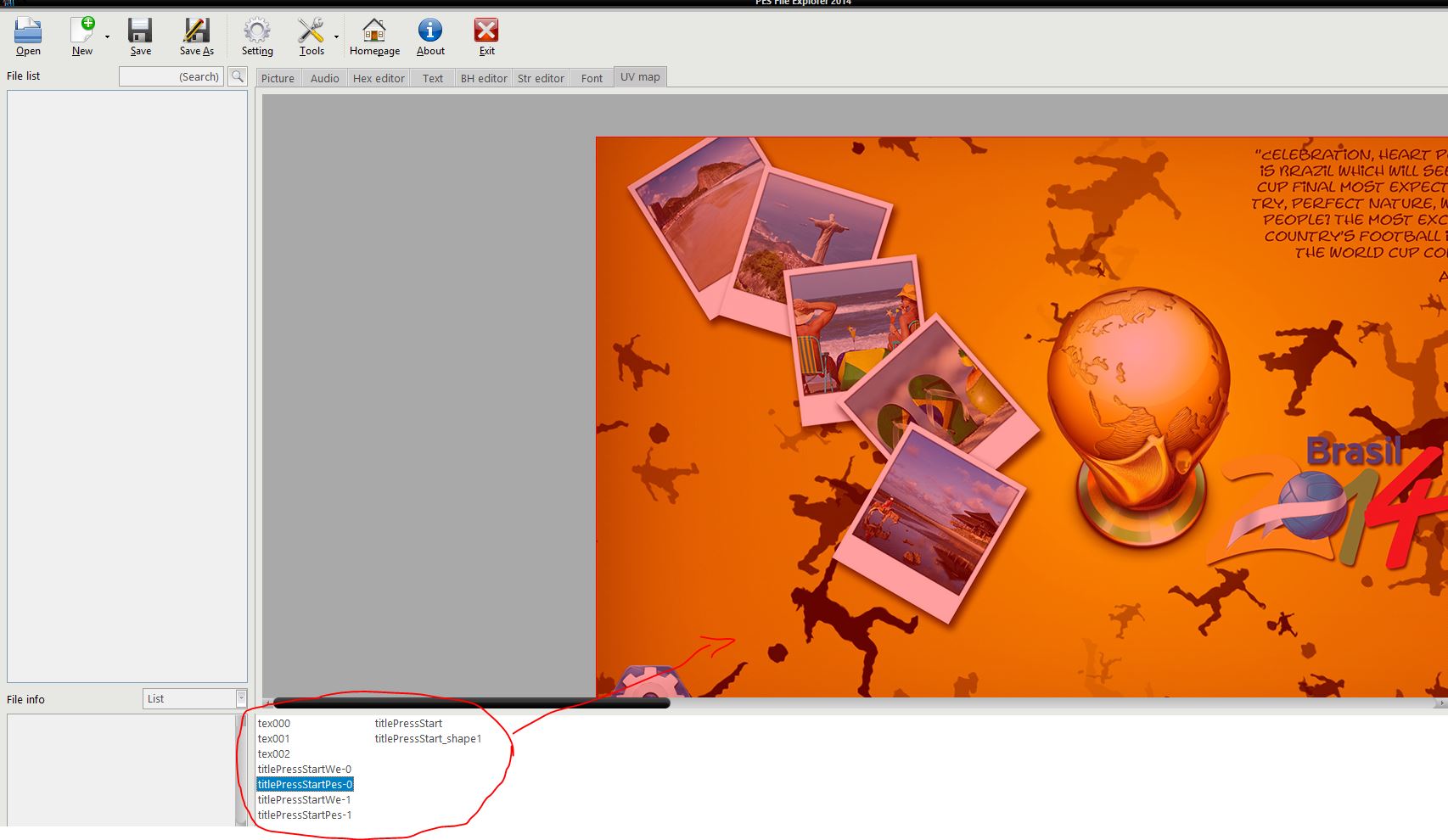Open the Setting gear icon
The width and height of the screenshot is (1448, 840).
(x=257, y=31)
